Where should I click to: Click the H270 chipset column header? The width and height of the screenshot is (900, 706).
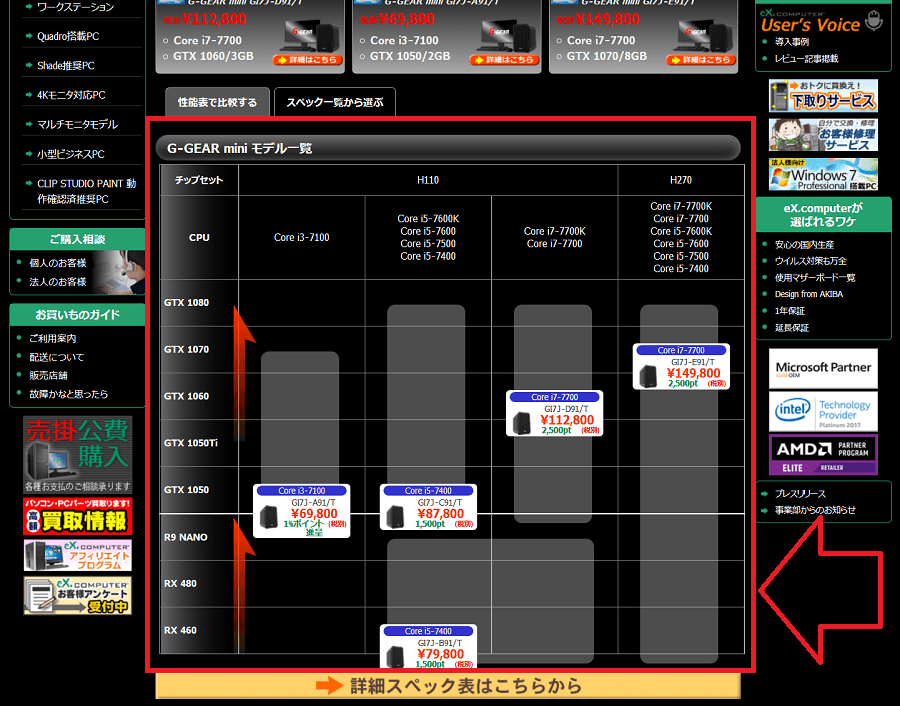pos(681,180)
